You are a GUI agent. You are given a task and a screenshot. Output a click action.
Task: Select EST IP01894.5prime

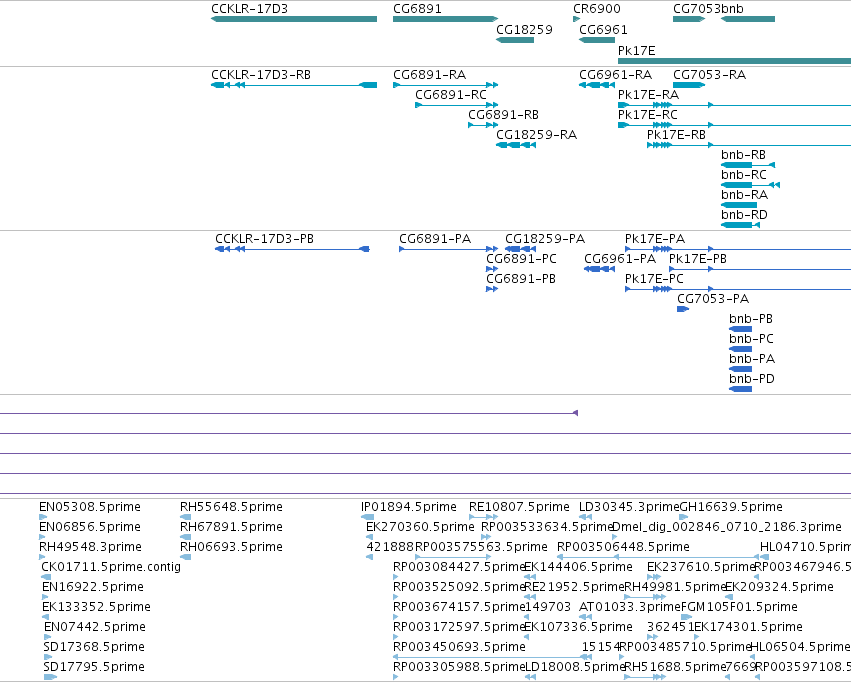click(367, 517)
